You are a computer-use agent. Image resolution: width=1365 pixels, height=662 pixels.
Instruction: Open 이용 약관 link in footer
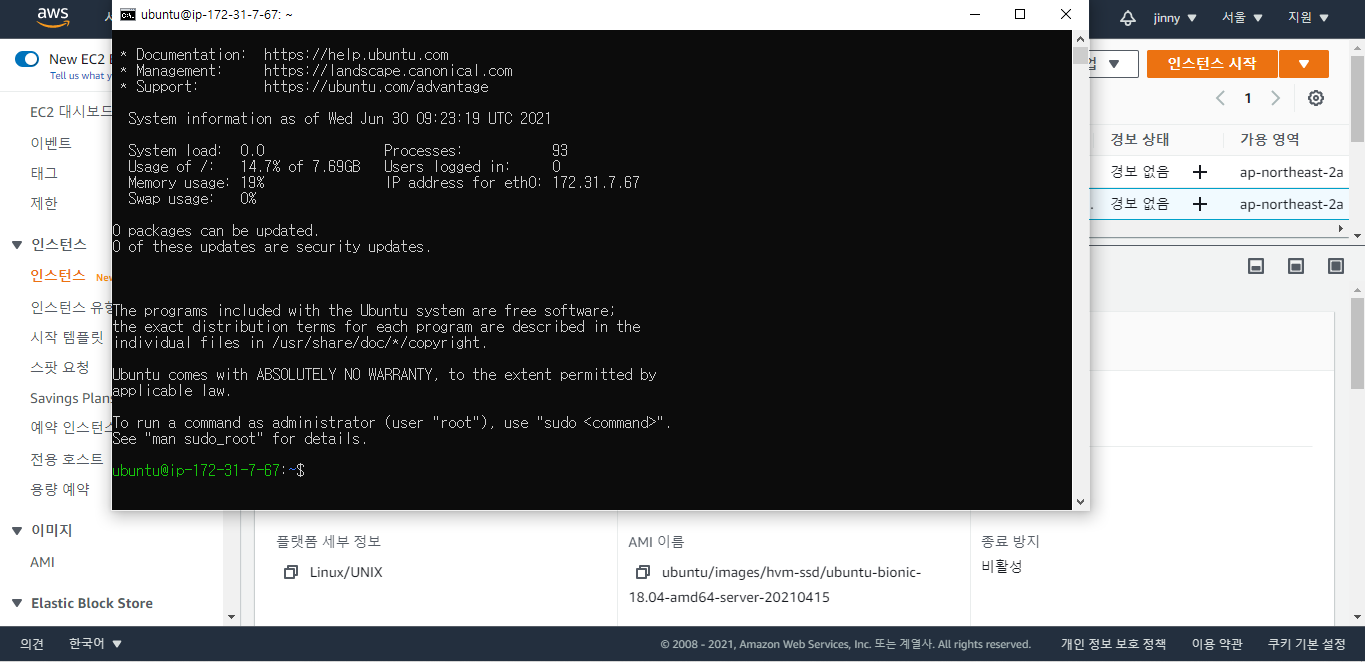pyautogui.click(x=1216, y=644)
